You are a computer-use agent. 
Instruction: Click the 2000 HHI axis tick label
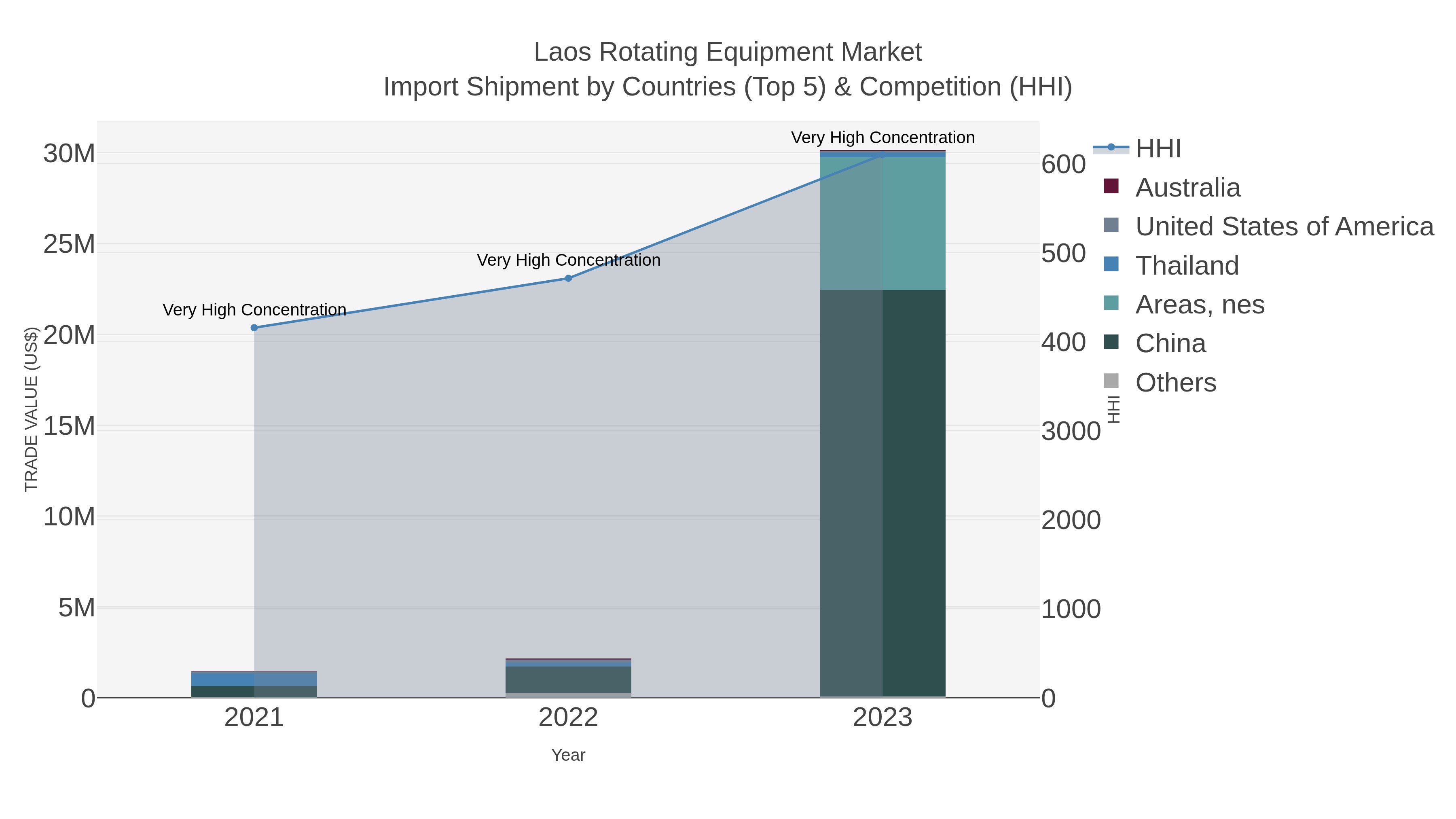(1071, 520)
